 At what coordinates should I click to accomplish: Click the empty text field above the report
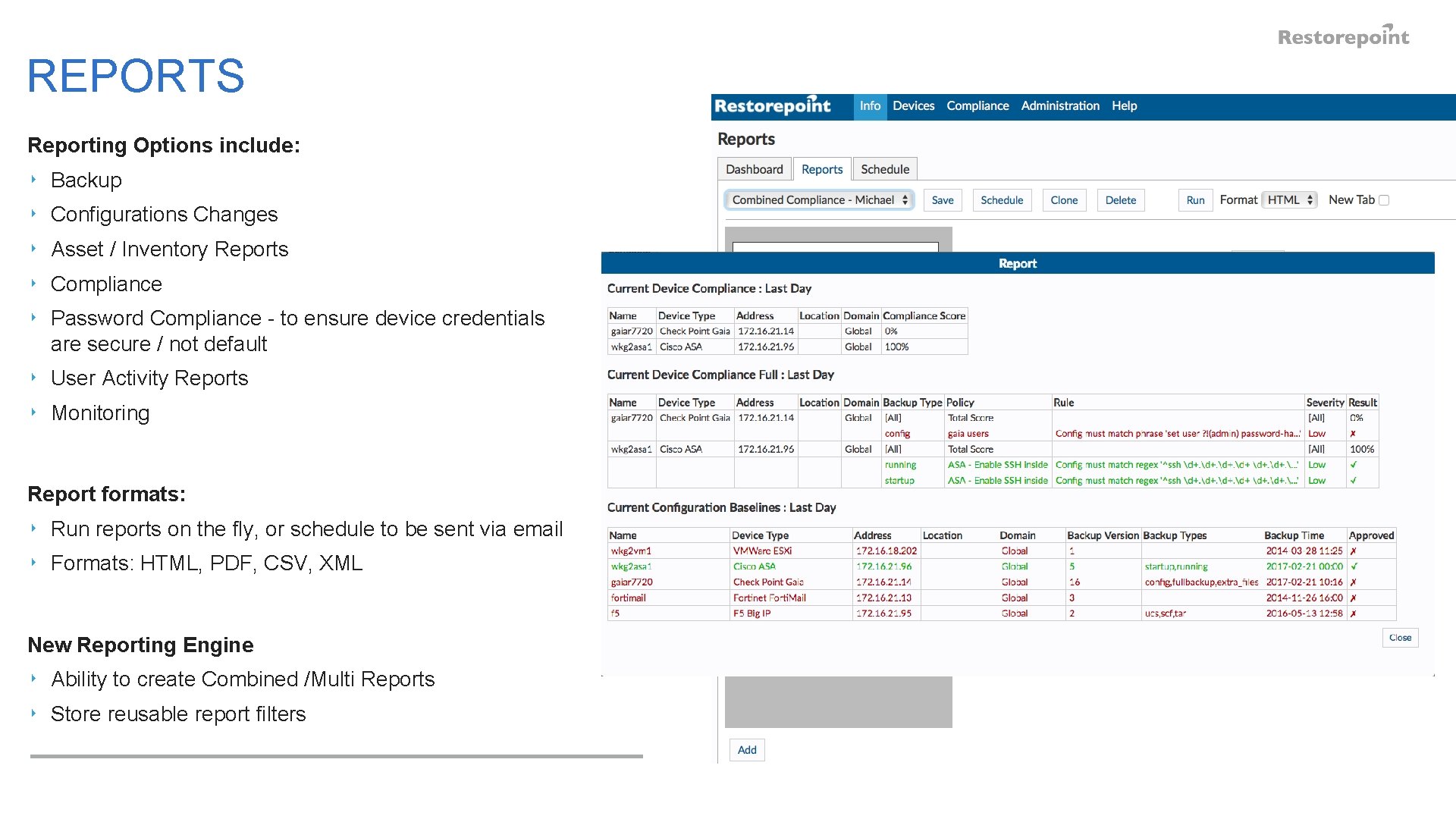click(835, 246)
